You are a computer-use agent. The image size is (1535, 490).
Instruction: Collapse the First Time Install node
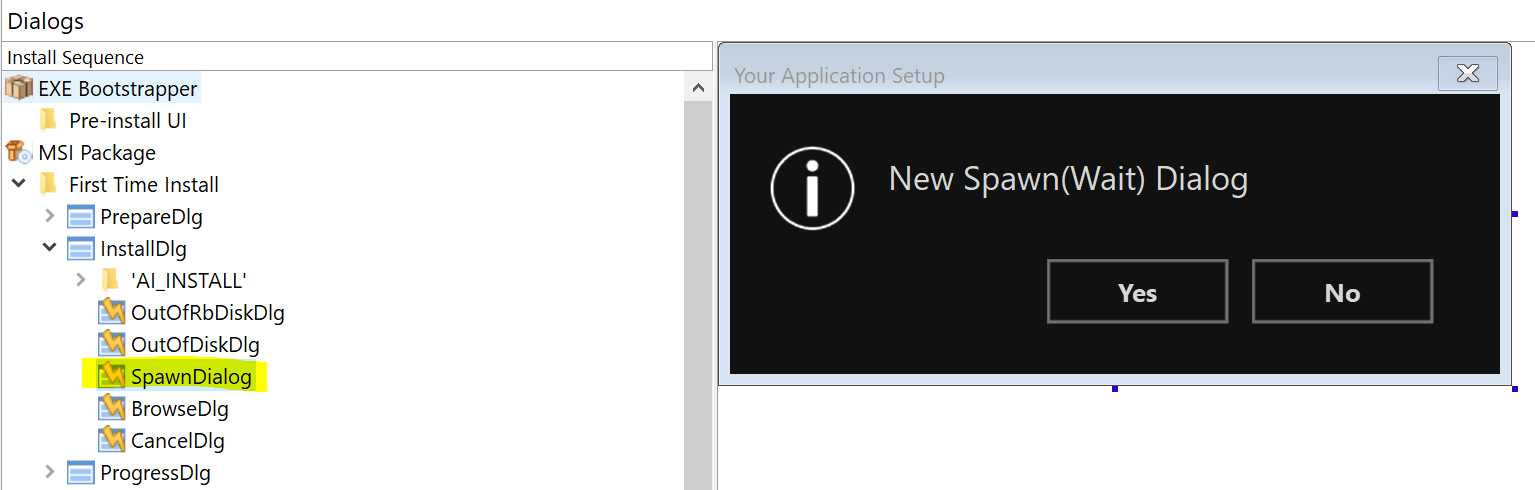19,184
